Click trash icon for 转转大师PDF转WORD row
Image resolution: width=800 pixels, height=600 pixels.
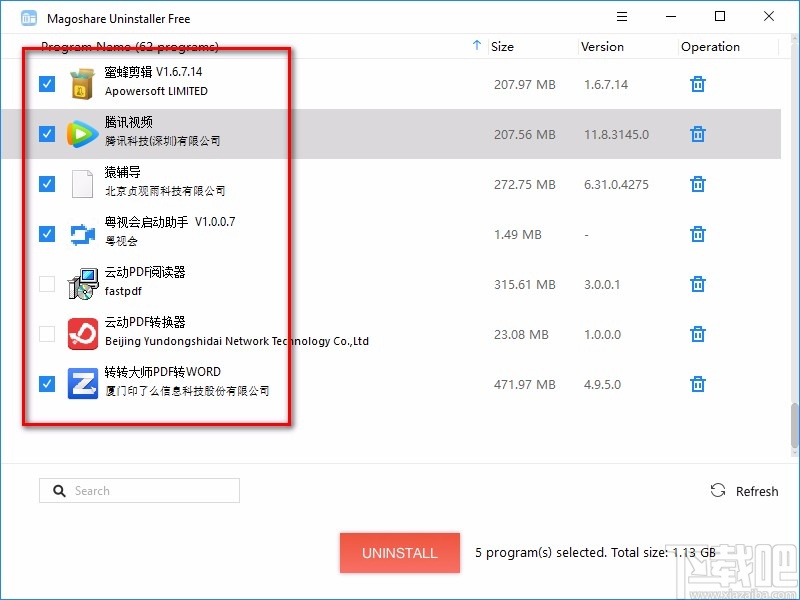pyautogui.click(x=697, y=384)
